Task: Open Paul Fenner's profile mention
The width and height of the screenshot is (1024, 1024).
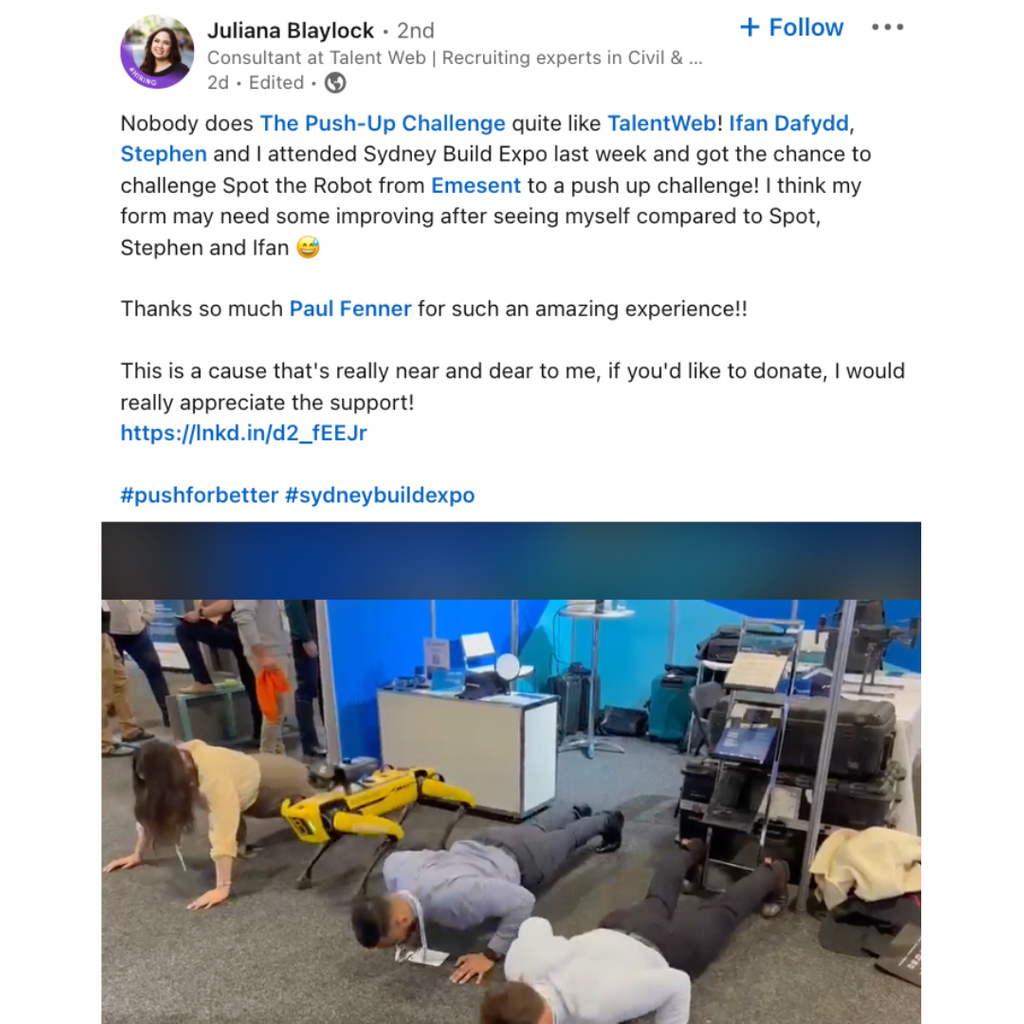Action: (x=350, y=309)
